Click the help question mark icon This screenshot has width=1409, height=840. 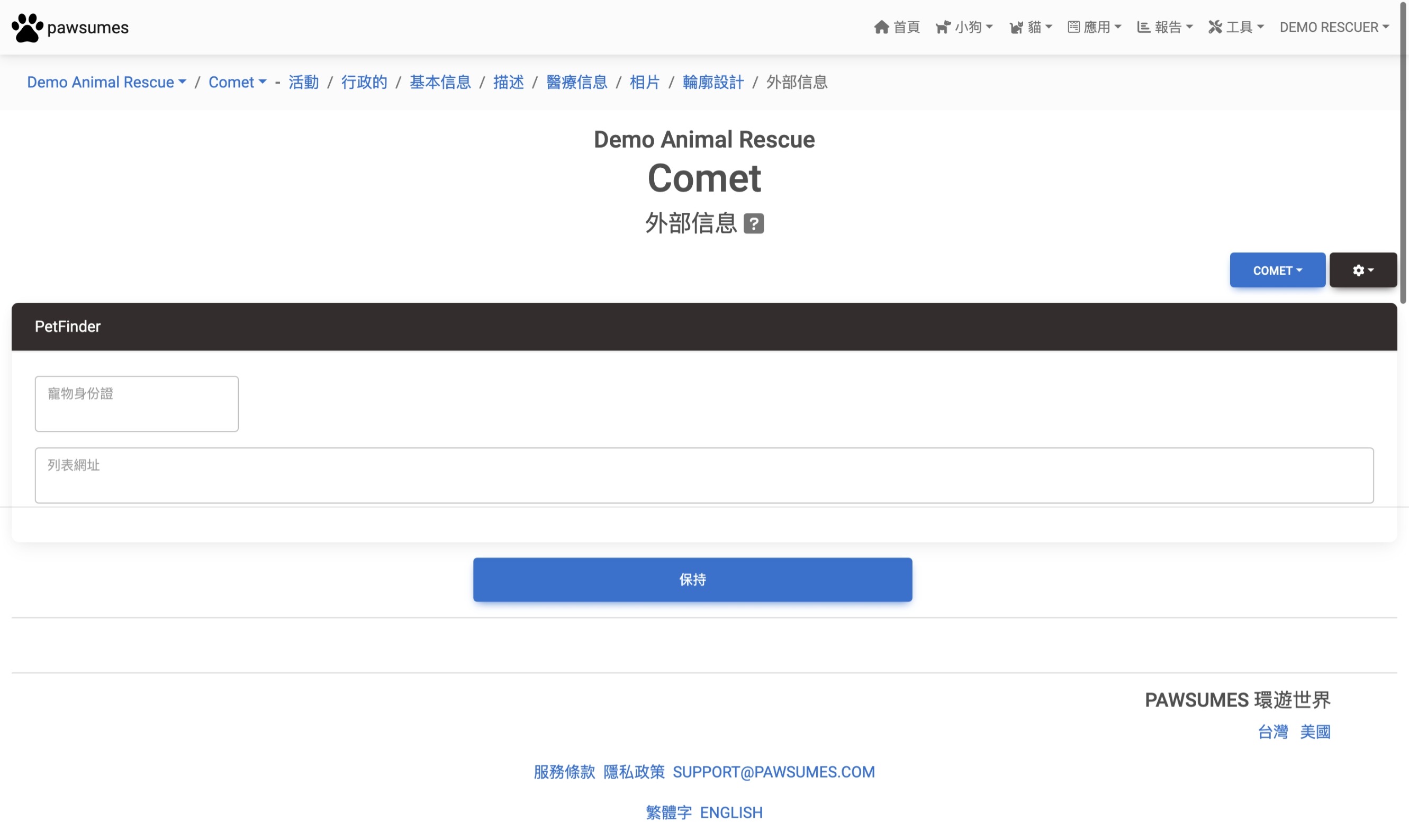(754, 222)
